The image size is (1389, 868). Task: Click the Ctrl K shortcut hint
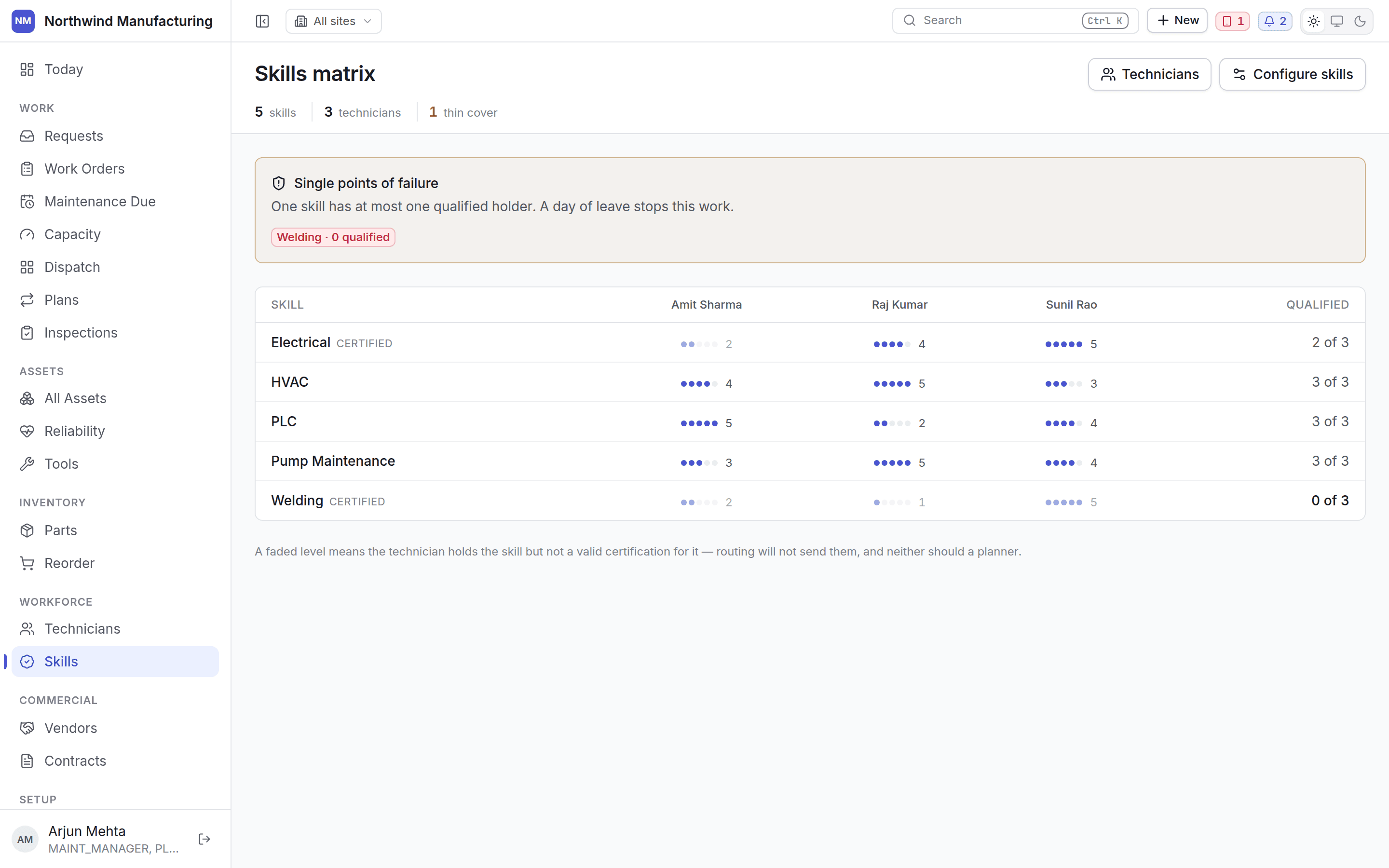click(1105, 21)
